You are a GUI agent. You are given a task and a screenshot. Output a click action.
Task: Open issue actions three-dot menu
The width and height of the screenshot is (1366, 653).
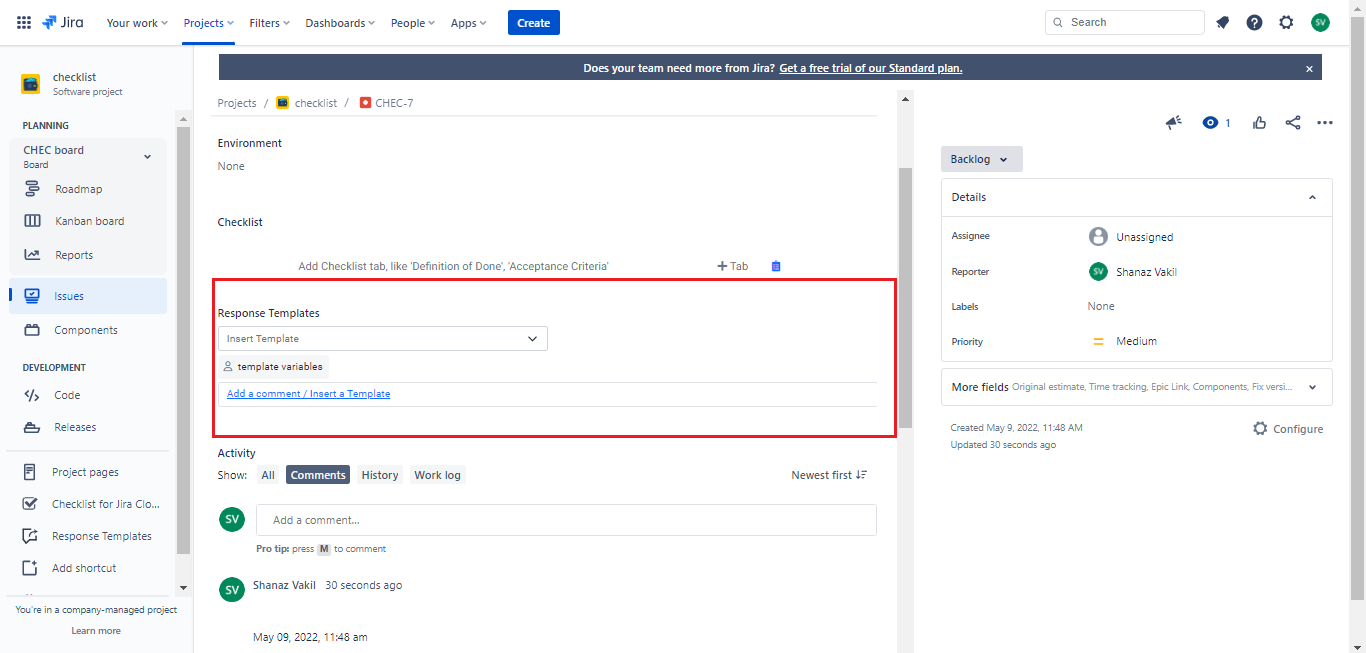(x=1325, y=123)
